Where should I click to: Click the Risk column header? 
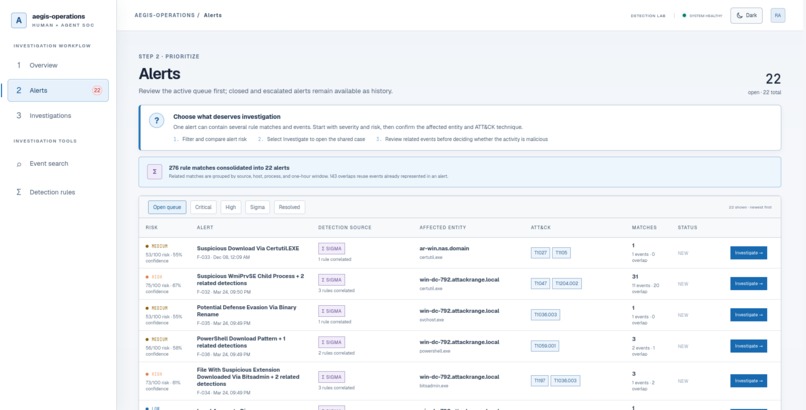pos(152,228)
